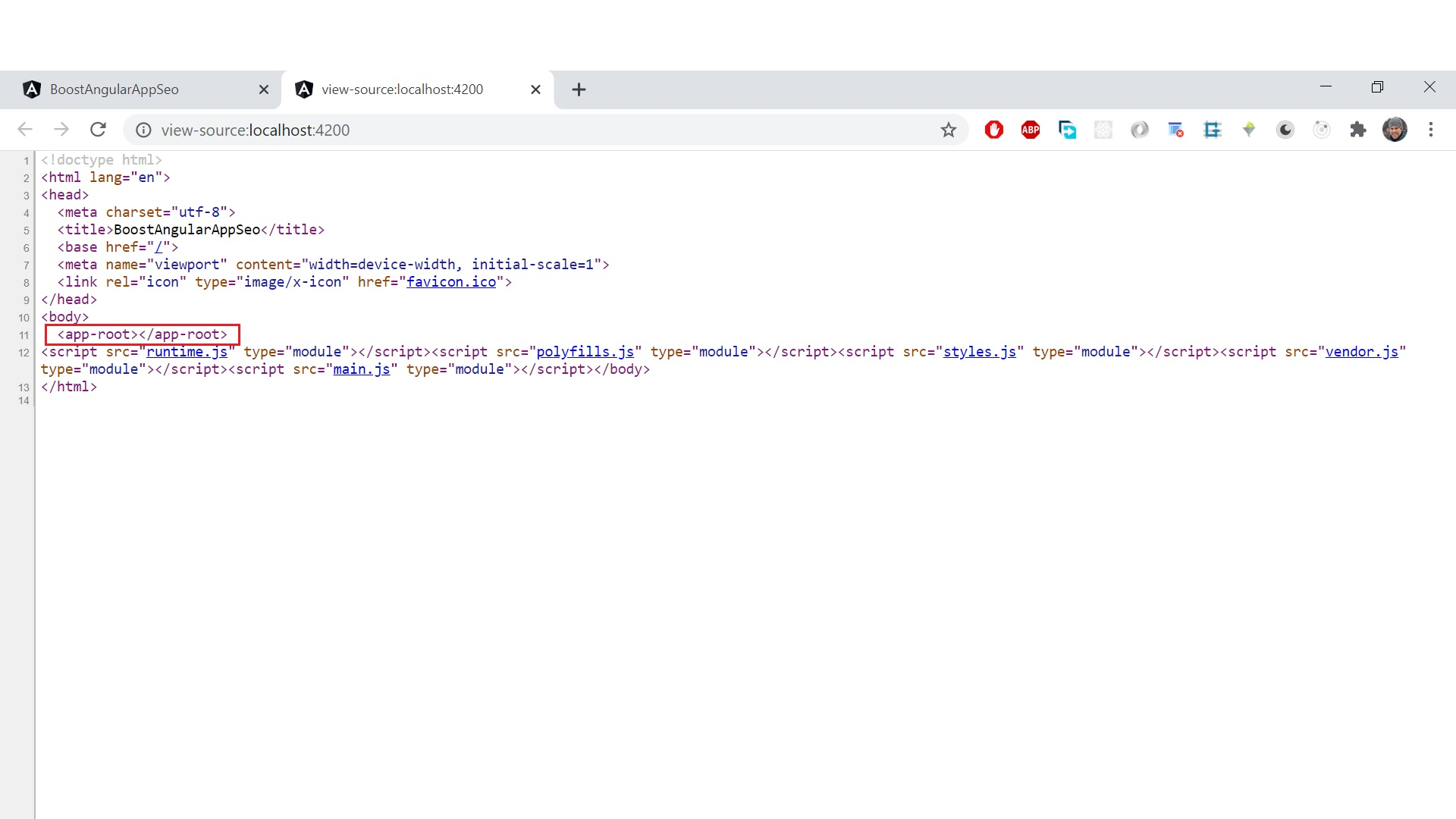Click the address bar URL field
The image size is (1456, 819).
(531, 130)
